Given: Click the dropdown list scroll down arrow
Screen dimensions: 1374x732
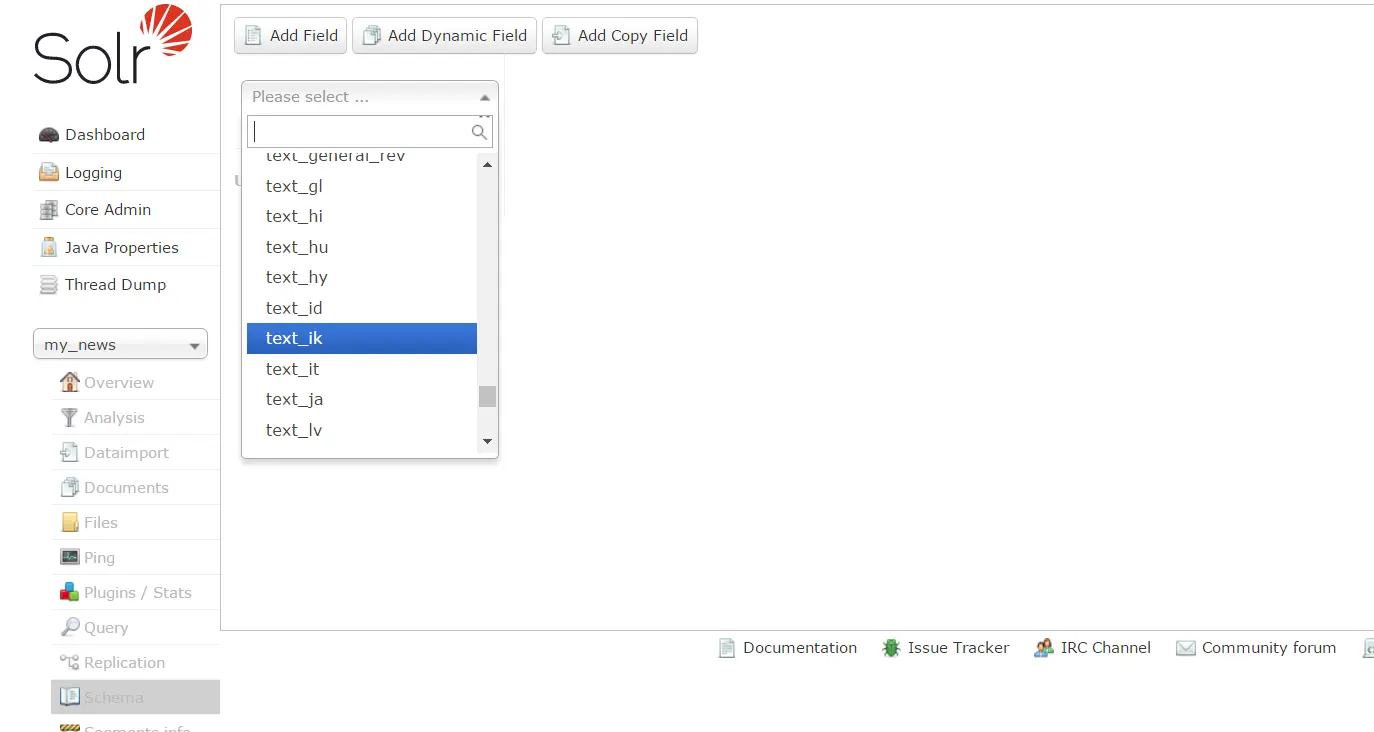Looking at the screenshot, I should coord(487,441).
